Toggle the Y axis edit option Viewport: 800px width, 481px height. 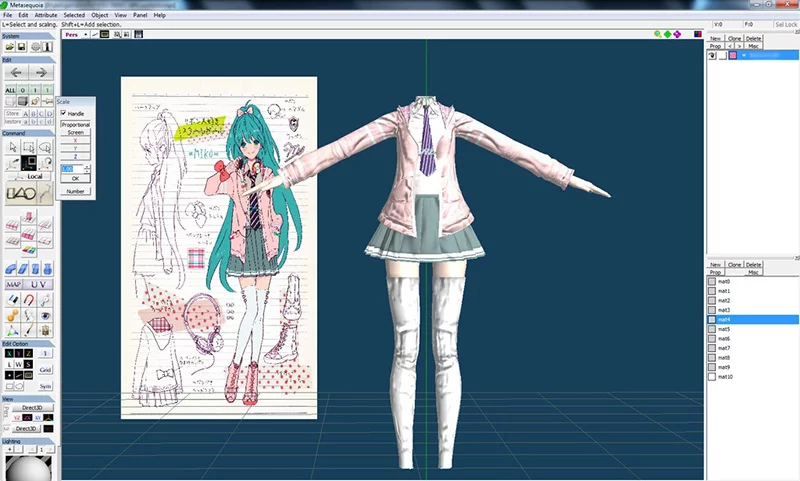(18, 353)
